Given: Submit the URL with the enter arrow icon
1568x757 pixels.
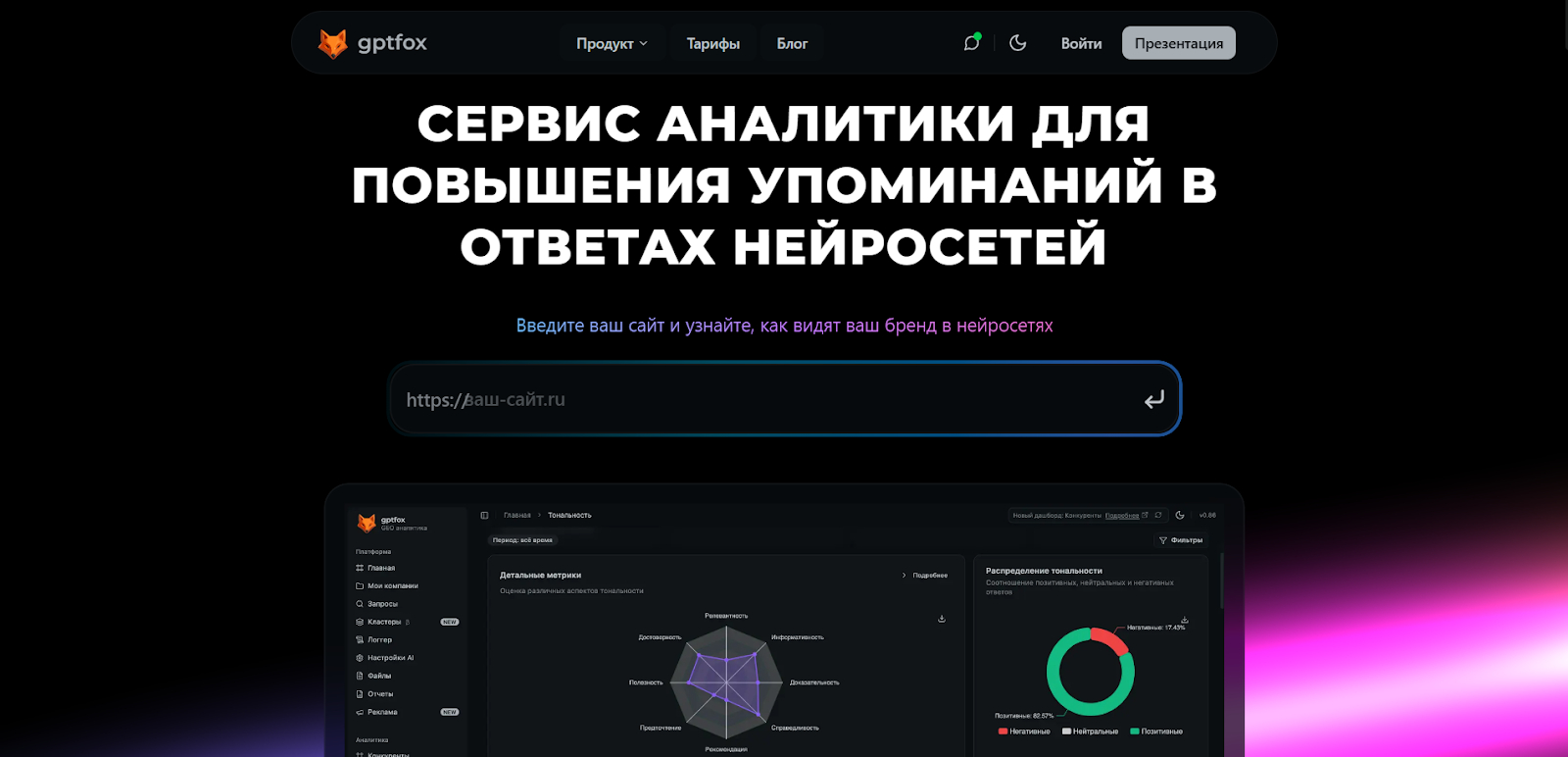Looking at the screenshot, I should tap(1154, 399).
